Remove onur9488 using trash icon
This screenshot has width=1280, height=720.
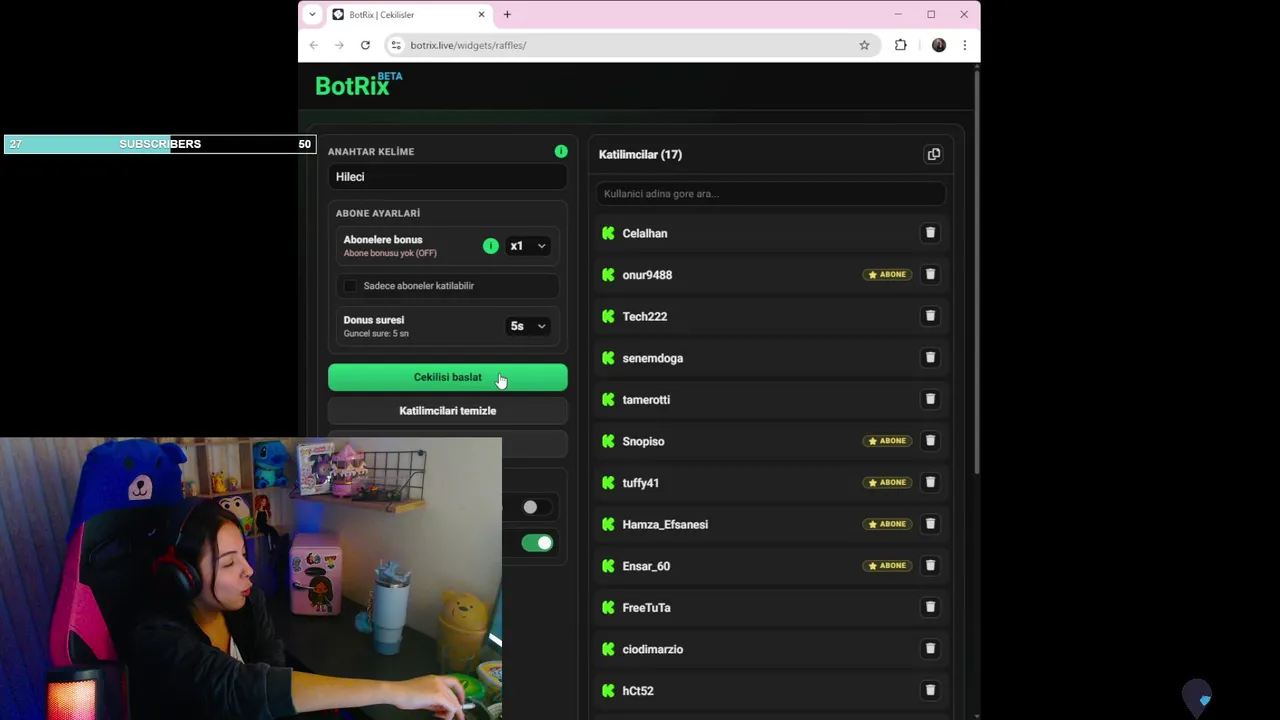click(930, 274)
